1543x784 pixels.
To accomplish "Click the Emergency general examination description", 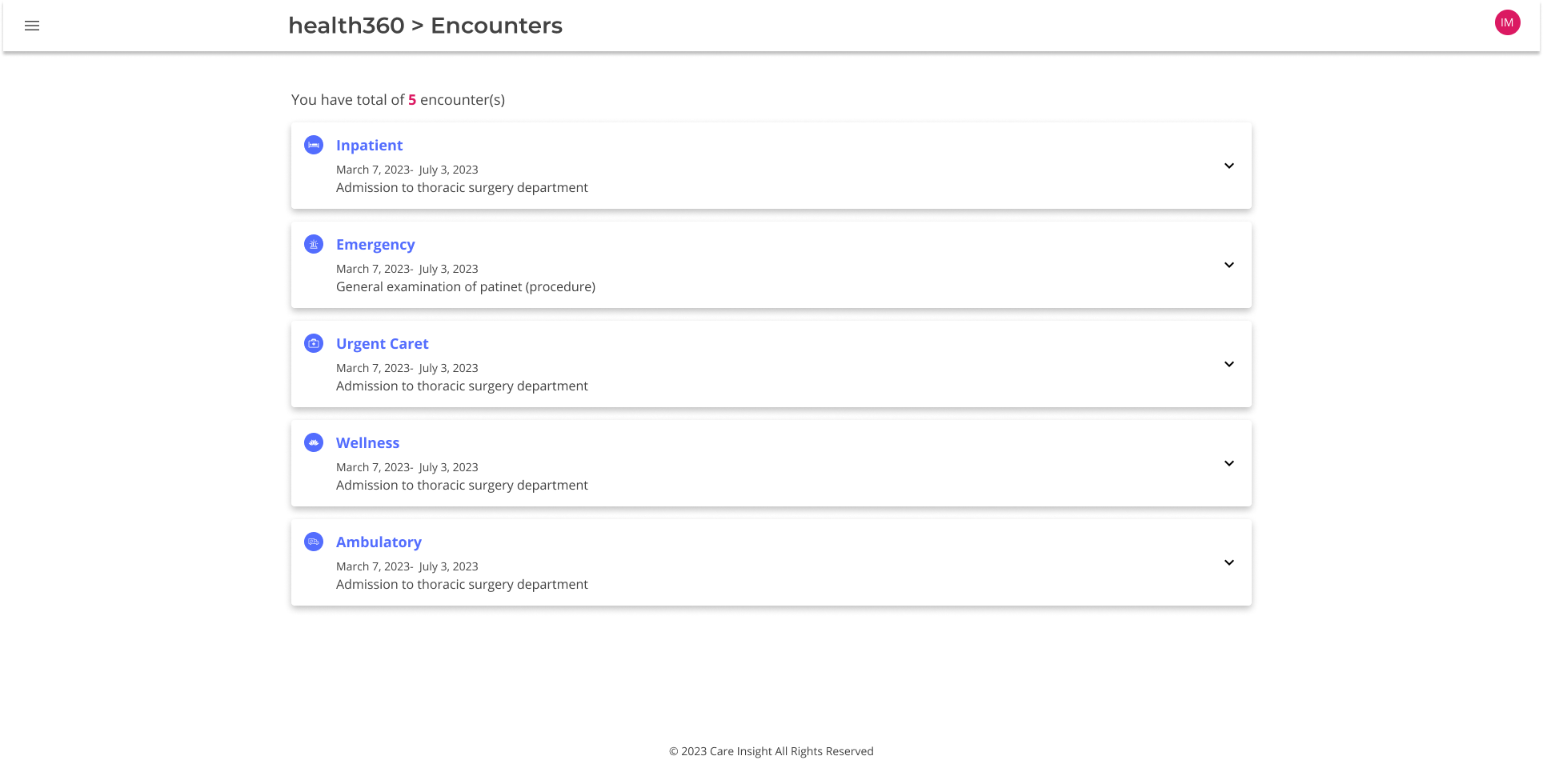I will tap(465, 286).
